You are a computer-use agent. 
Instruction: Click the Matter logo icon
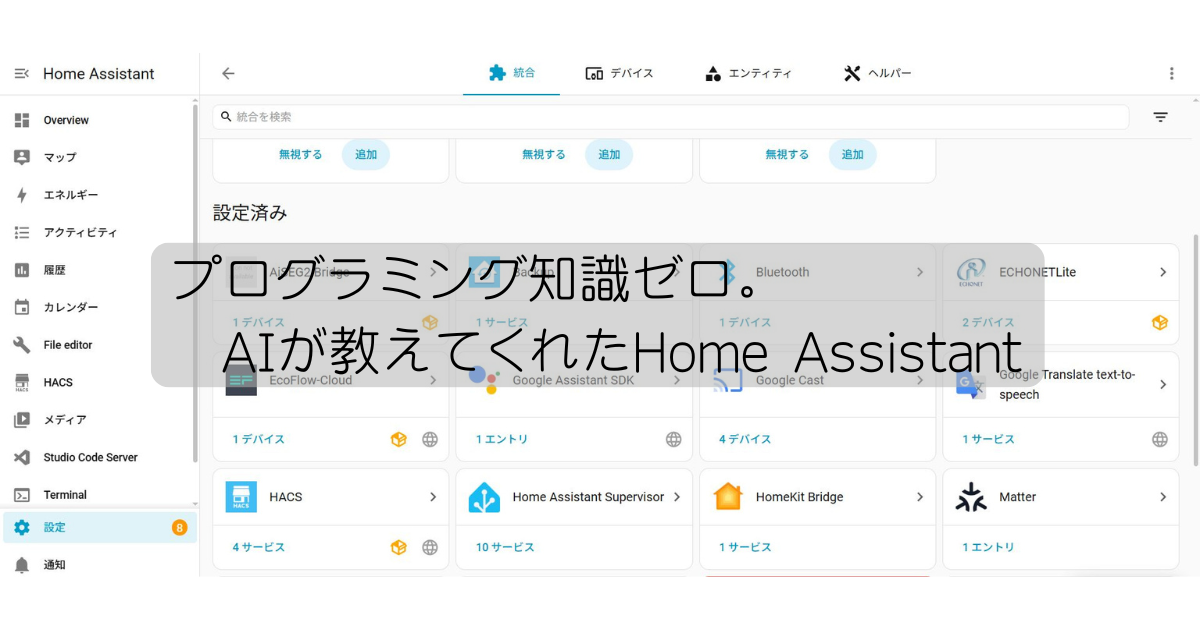coord(971,497)
